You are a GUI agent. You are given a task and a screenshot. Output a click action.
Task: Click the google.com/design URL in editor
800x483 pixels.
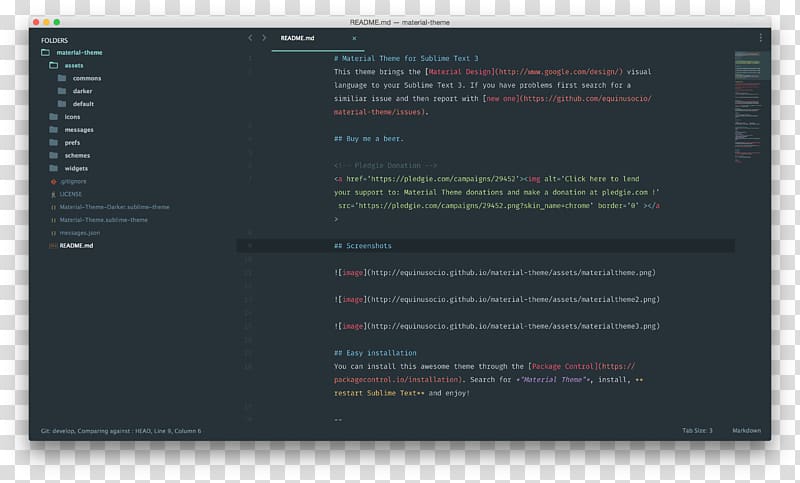click(x=559, y=72)
